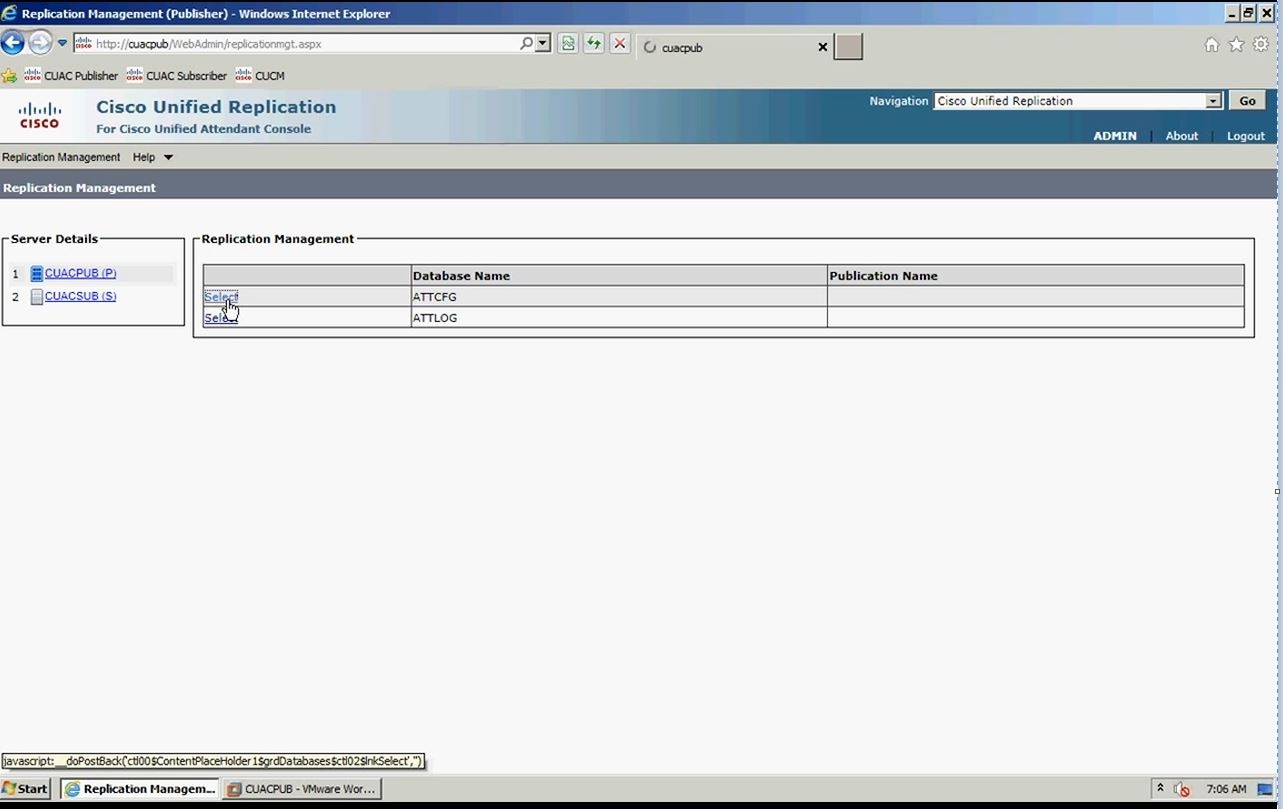1283x809 pixels.
Task: Show hidden tray icons arrow
Action: [x=1160, y=788]
